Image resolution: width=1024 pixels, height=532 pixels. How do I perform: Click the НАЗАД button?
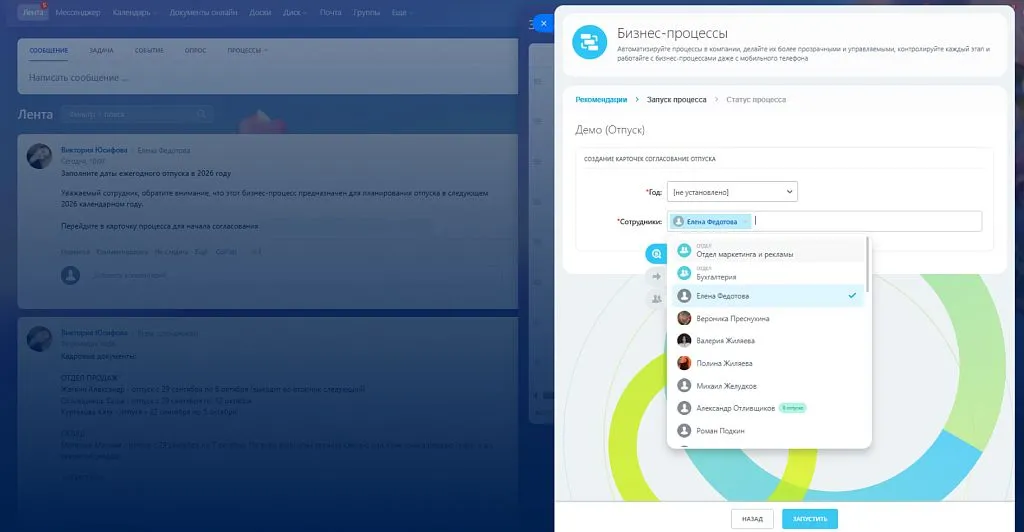click(752, 519)
